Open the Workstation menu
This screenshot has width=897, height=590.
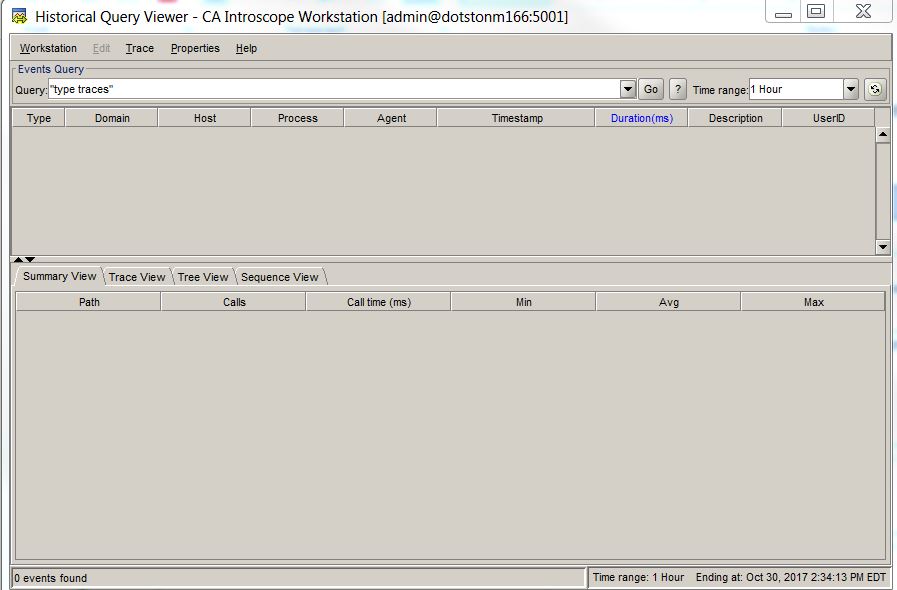pyautogui.click(x=48, y=49)
